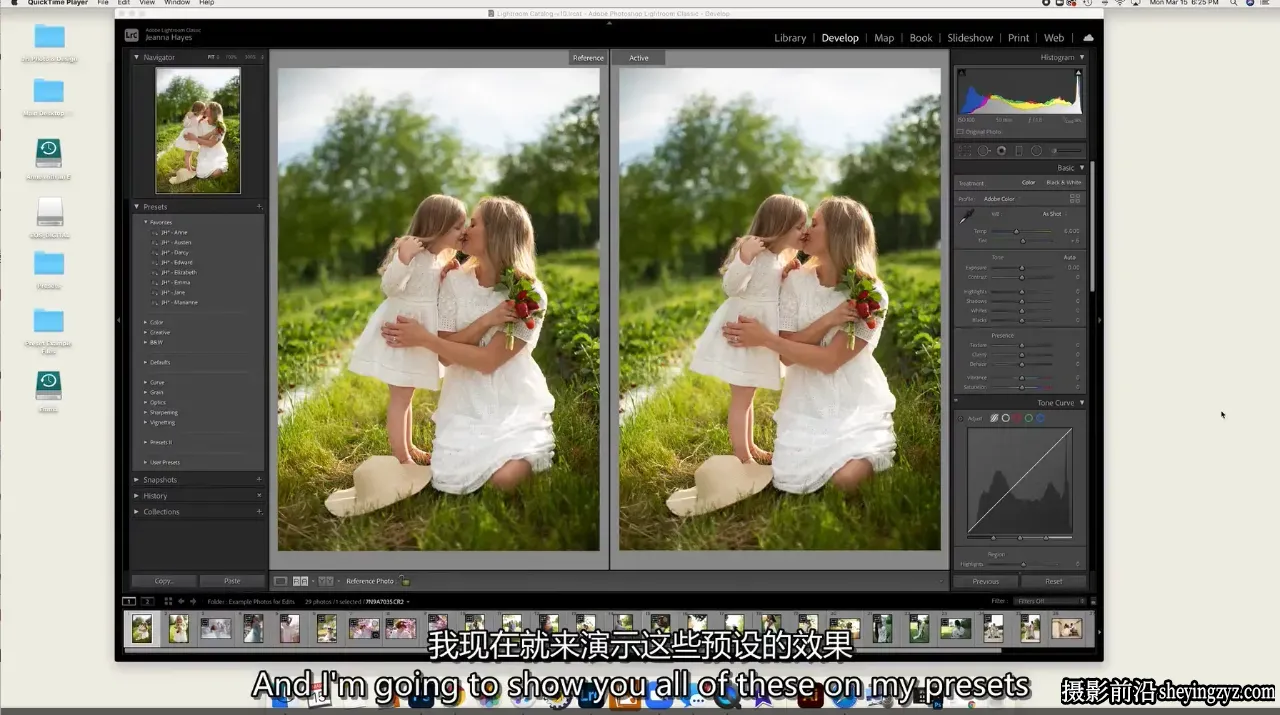Click the Paste button
Viewport: 1280px width, 715px height.
pos(232,581)
